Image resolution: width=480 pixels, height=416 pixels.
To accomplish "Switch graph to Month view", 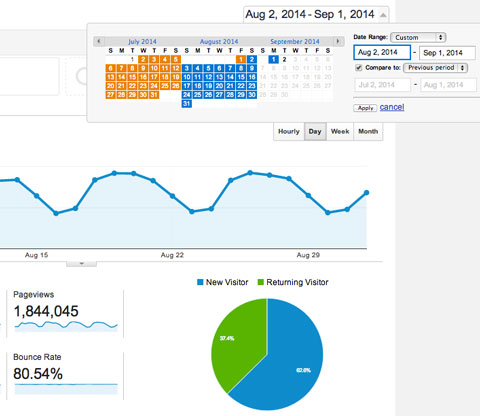I will (368, 131).
